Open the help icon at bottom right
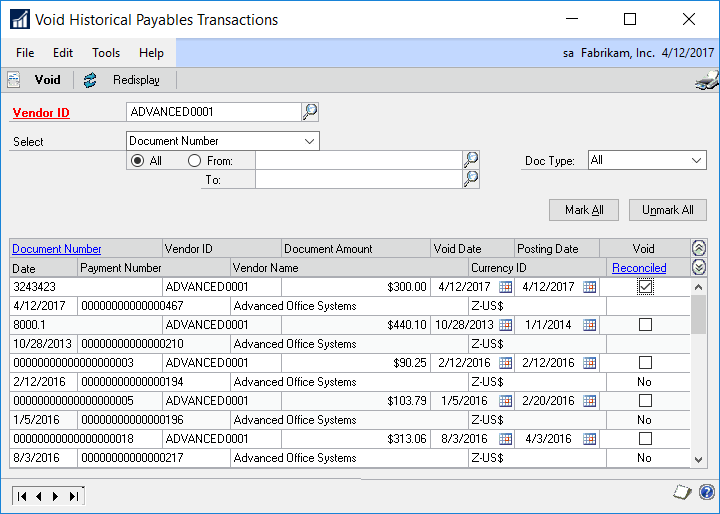720x514 pixels. click(x=706, y=493)
